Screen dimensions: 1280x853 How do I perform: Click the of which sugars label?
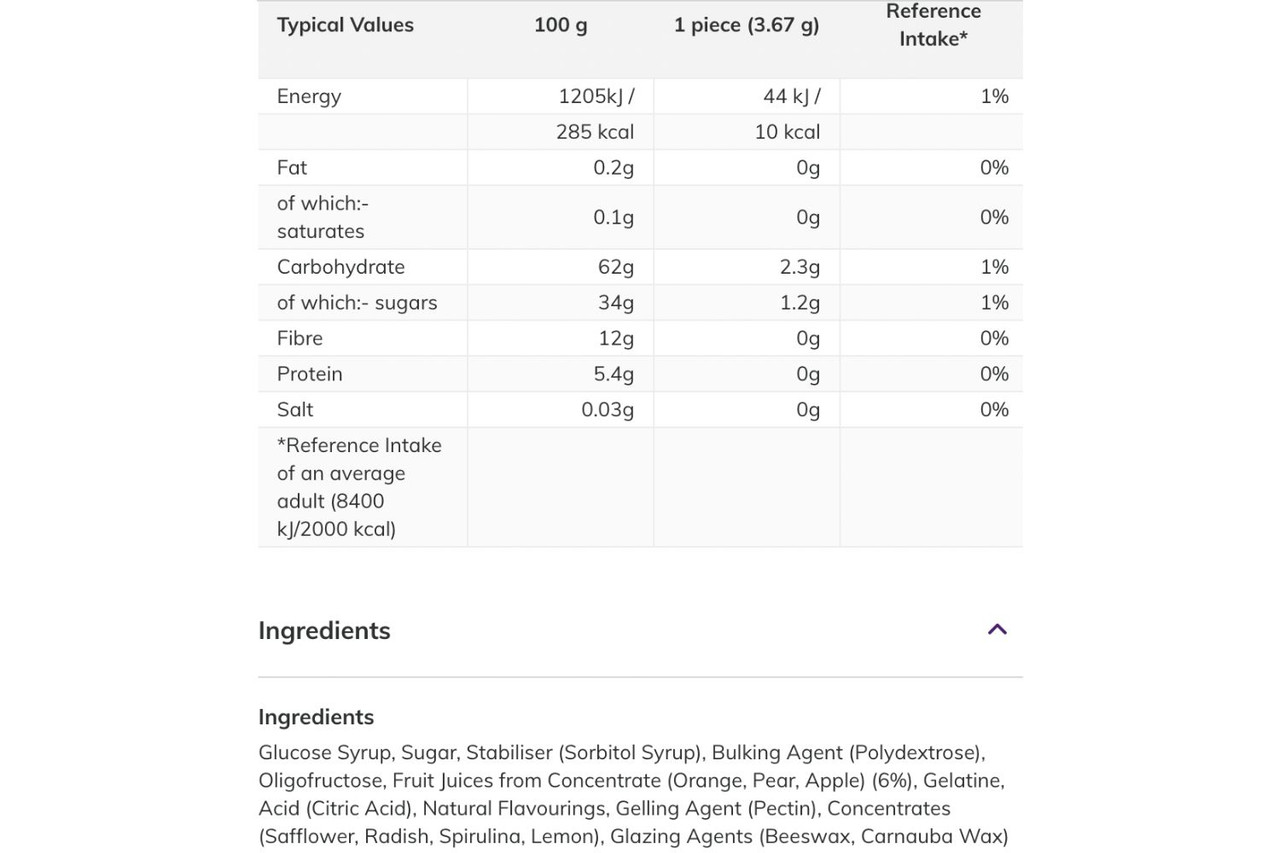tap(357, 303)
